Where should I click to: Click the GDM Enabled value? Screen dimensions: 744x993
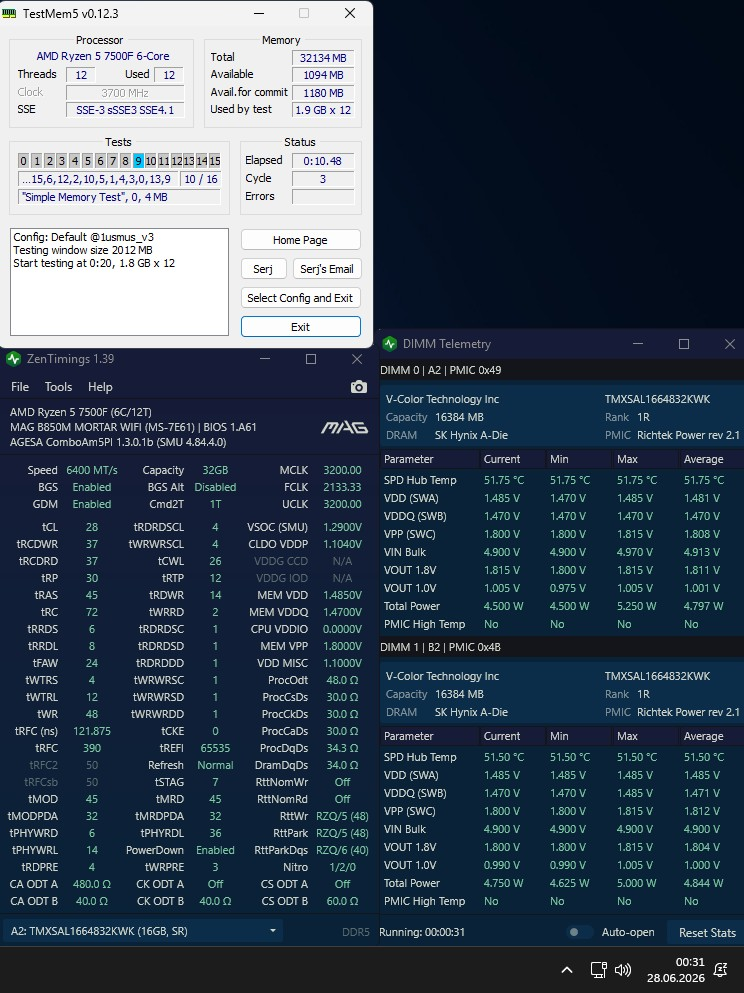[x=92, y=505]
